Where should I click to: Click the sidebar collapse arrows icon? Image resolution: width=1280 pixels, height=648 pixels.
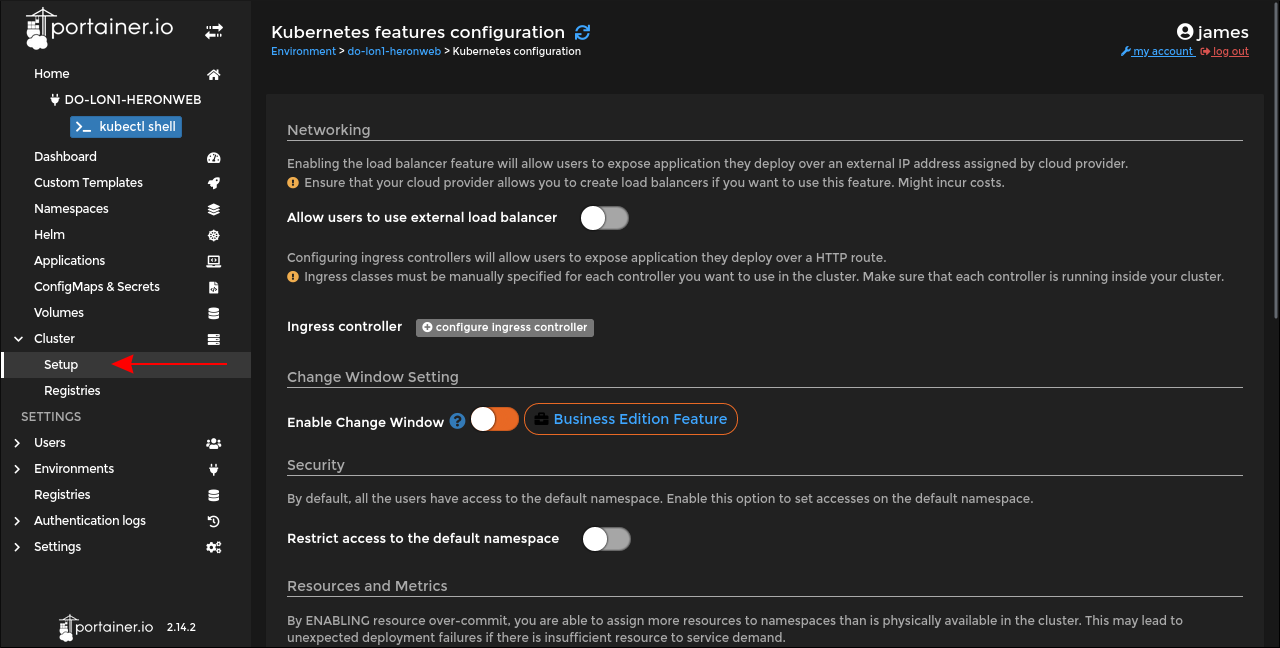(x=214, y=32)
